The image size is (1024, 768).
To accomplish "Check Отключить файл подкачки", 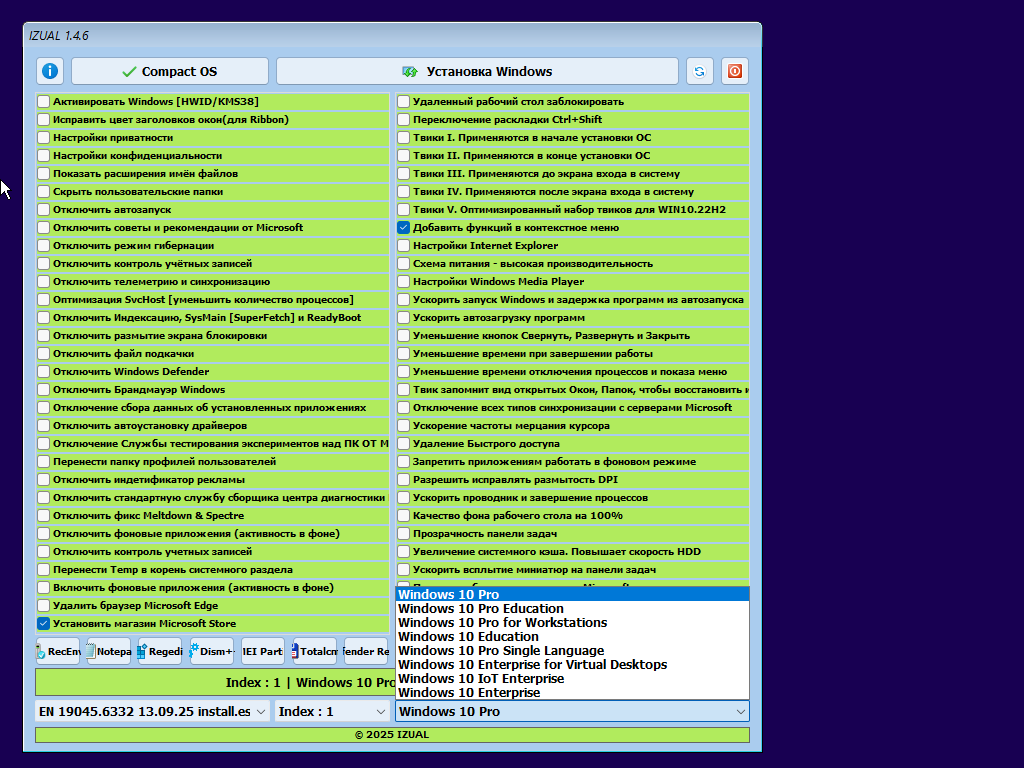I will tap(44, 353).
